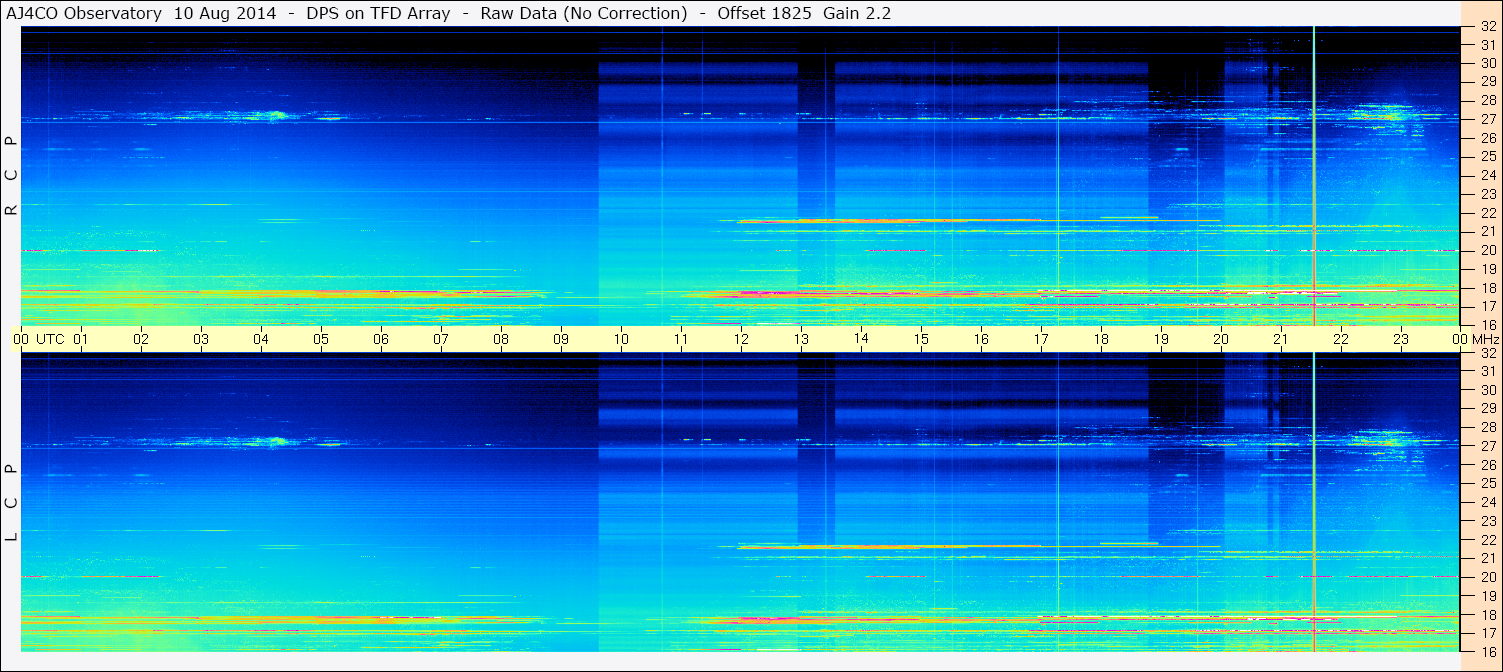Click the "L C P" vertical panel label
The width and height of the screenshot is (1503, 672).
coord(11,503)
